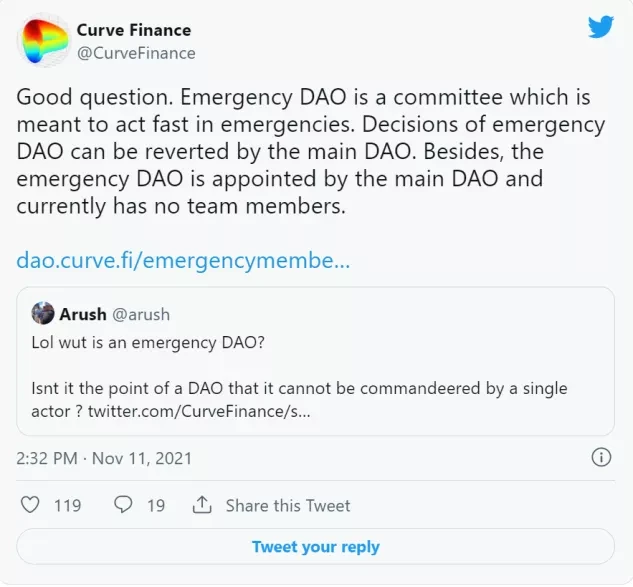Click the Tweet your reply button

click(315, 547)
